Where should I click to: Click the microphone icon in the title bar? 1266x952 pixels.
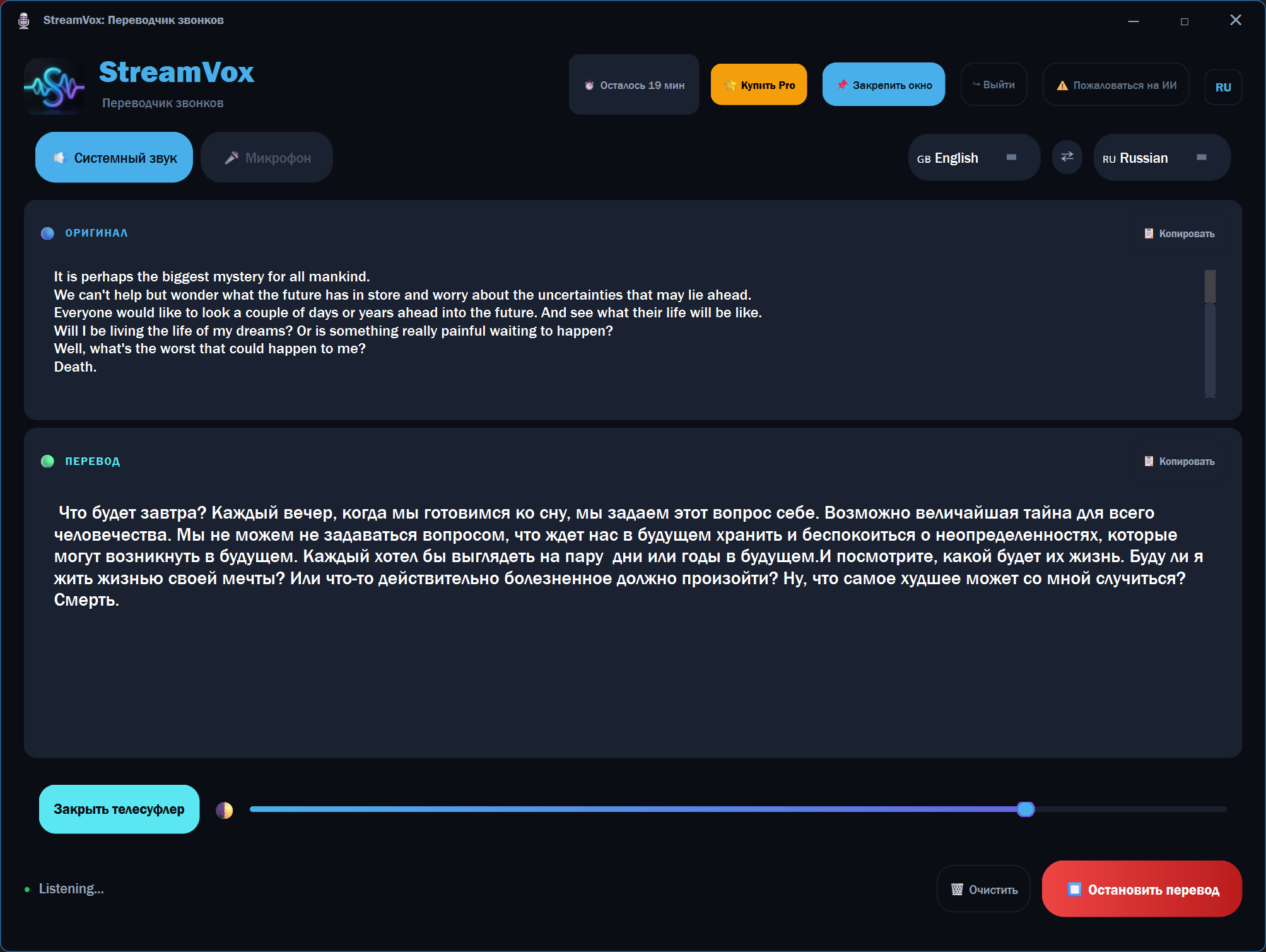point(24,20)
